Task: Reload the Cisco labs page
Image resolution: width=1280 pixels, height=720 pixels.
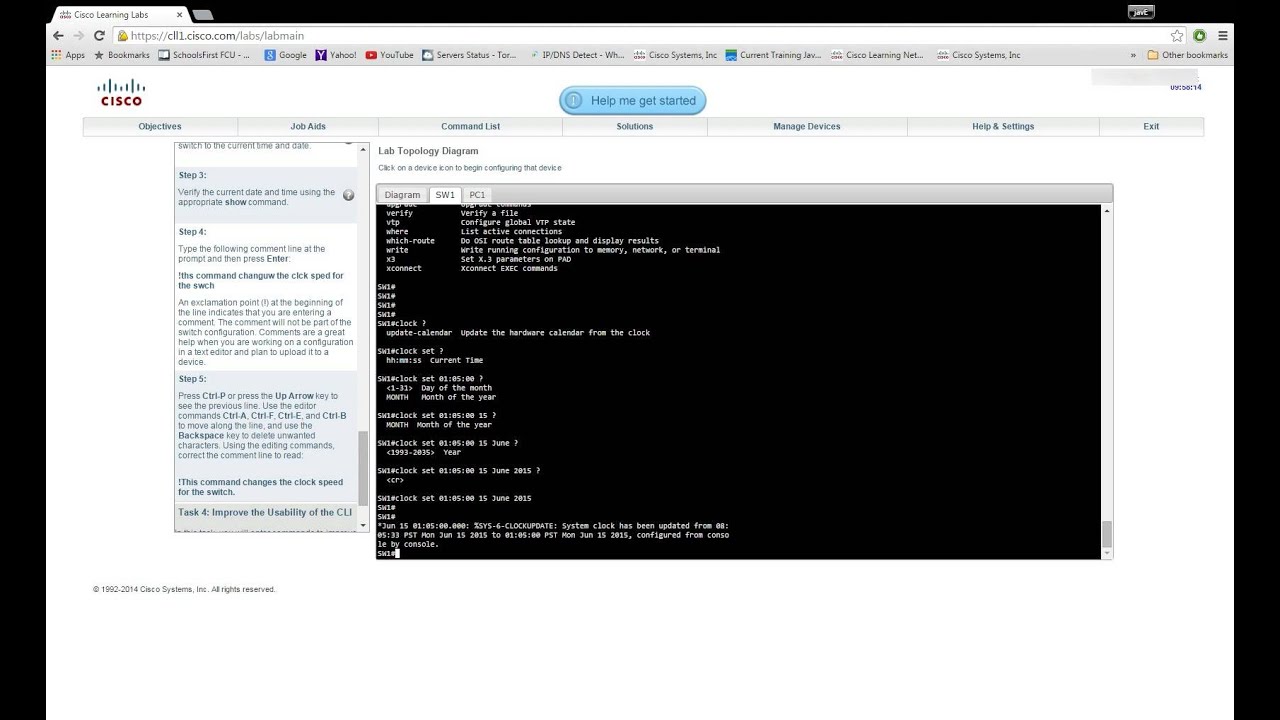Action: (99, 36)
